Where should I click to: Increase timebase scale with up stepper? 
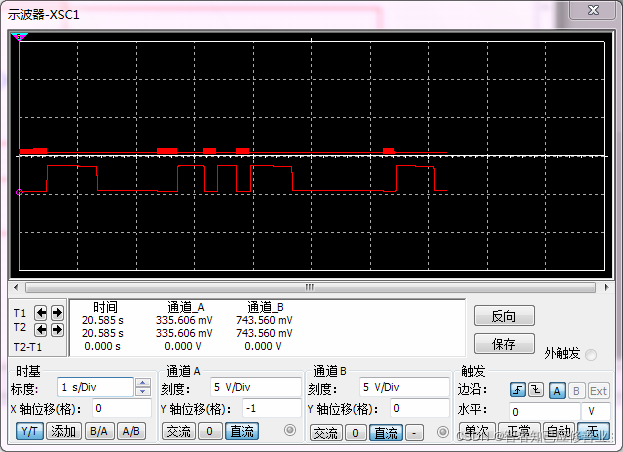click(x=143, y=383)
